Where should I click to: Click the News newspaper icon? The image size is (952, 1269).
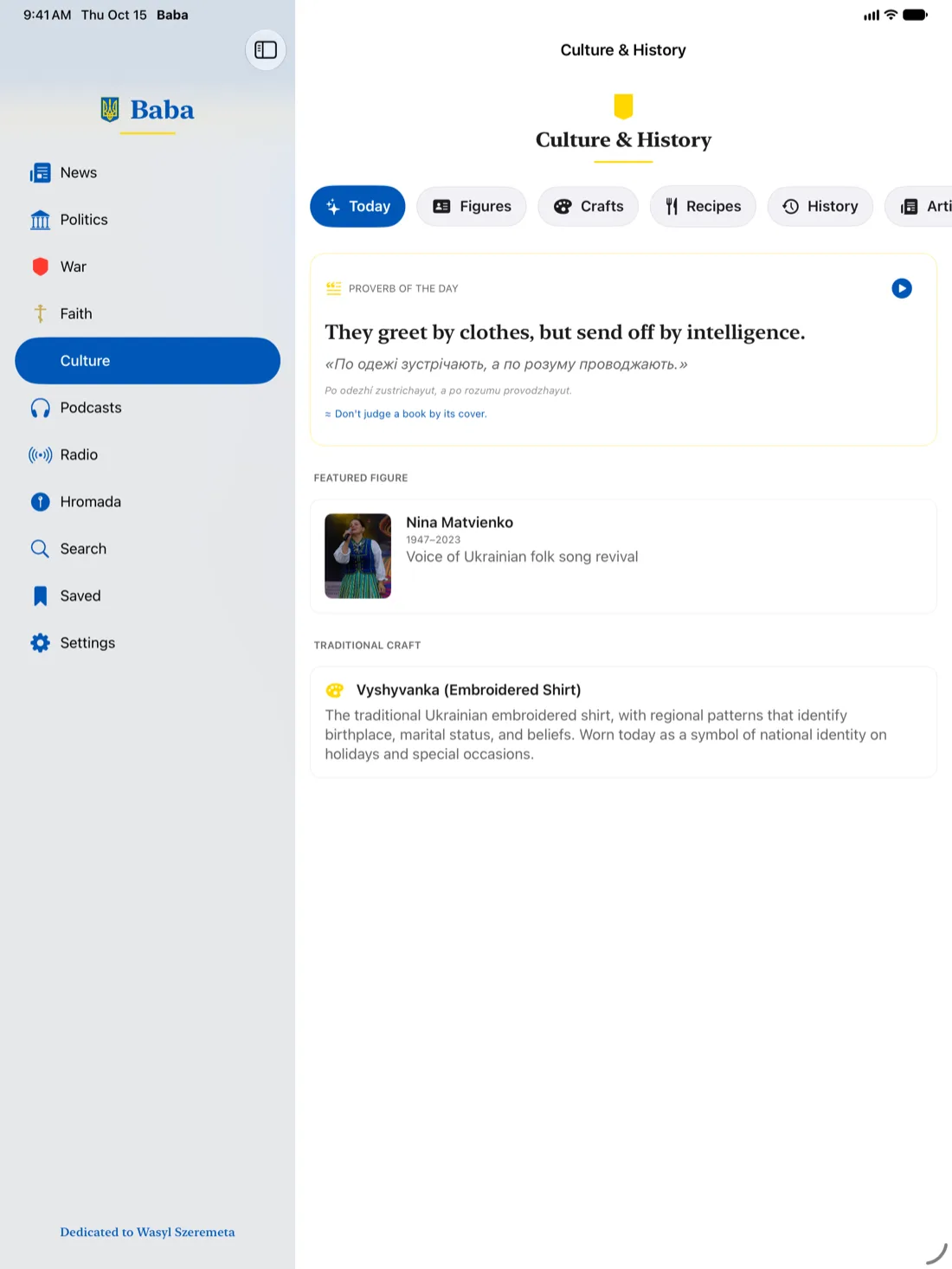(40, 173)
